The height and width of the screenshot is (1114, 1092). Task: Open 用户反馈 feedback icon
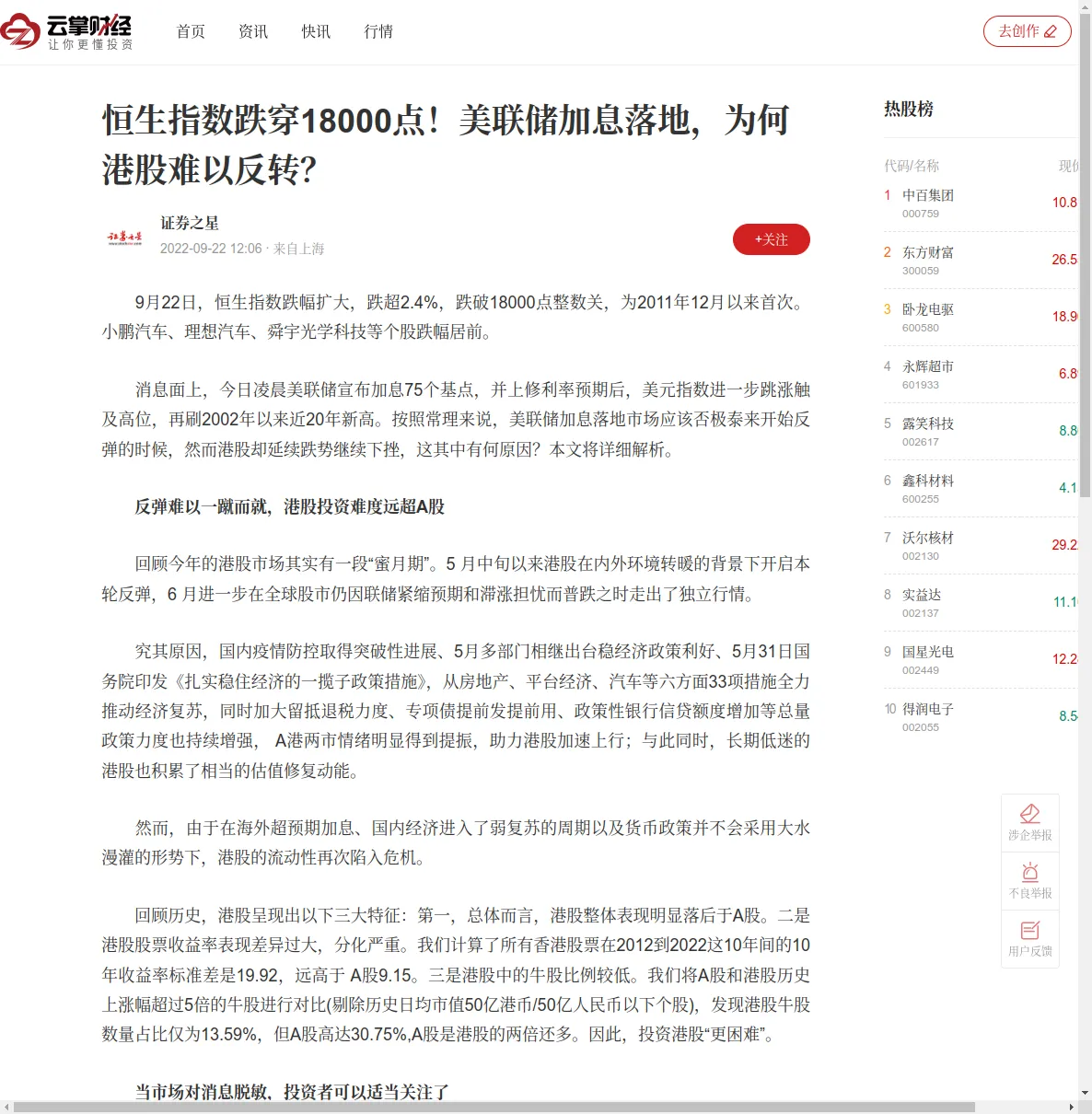pyautogui.click(x=1030, y=939)
